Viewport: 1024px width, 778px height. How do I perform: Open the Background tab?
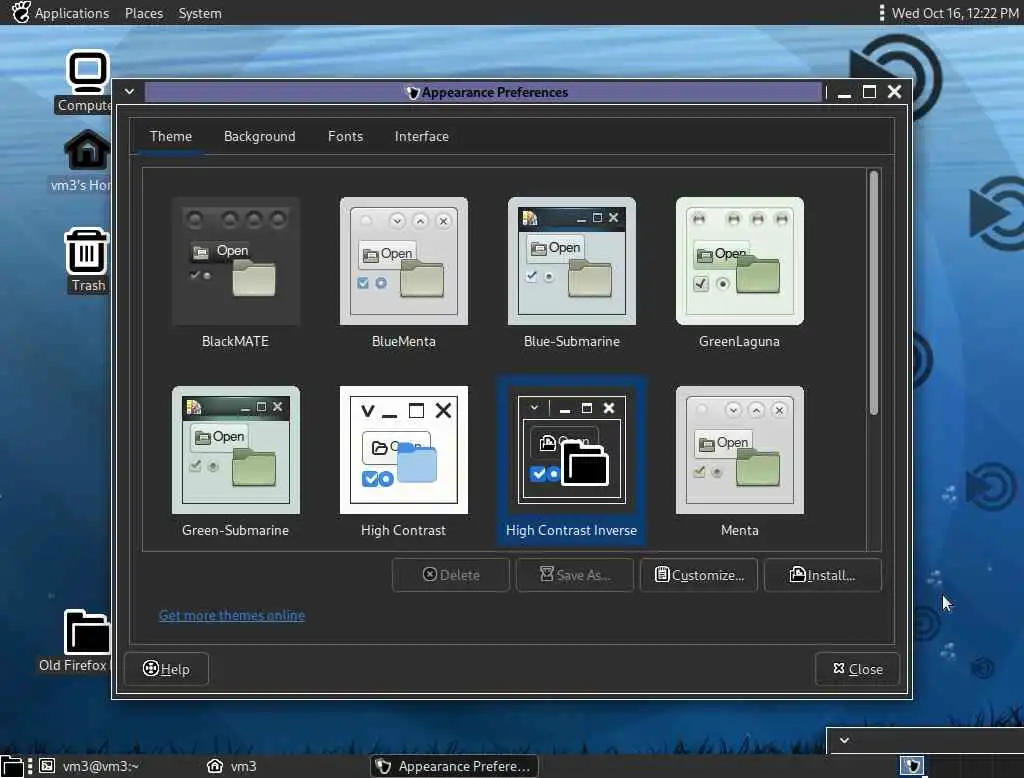[x=259, y=136]
